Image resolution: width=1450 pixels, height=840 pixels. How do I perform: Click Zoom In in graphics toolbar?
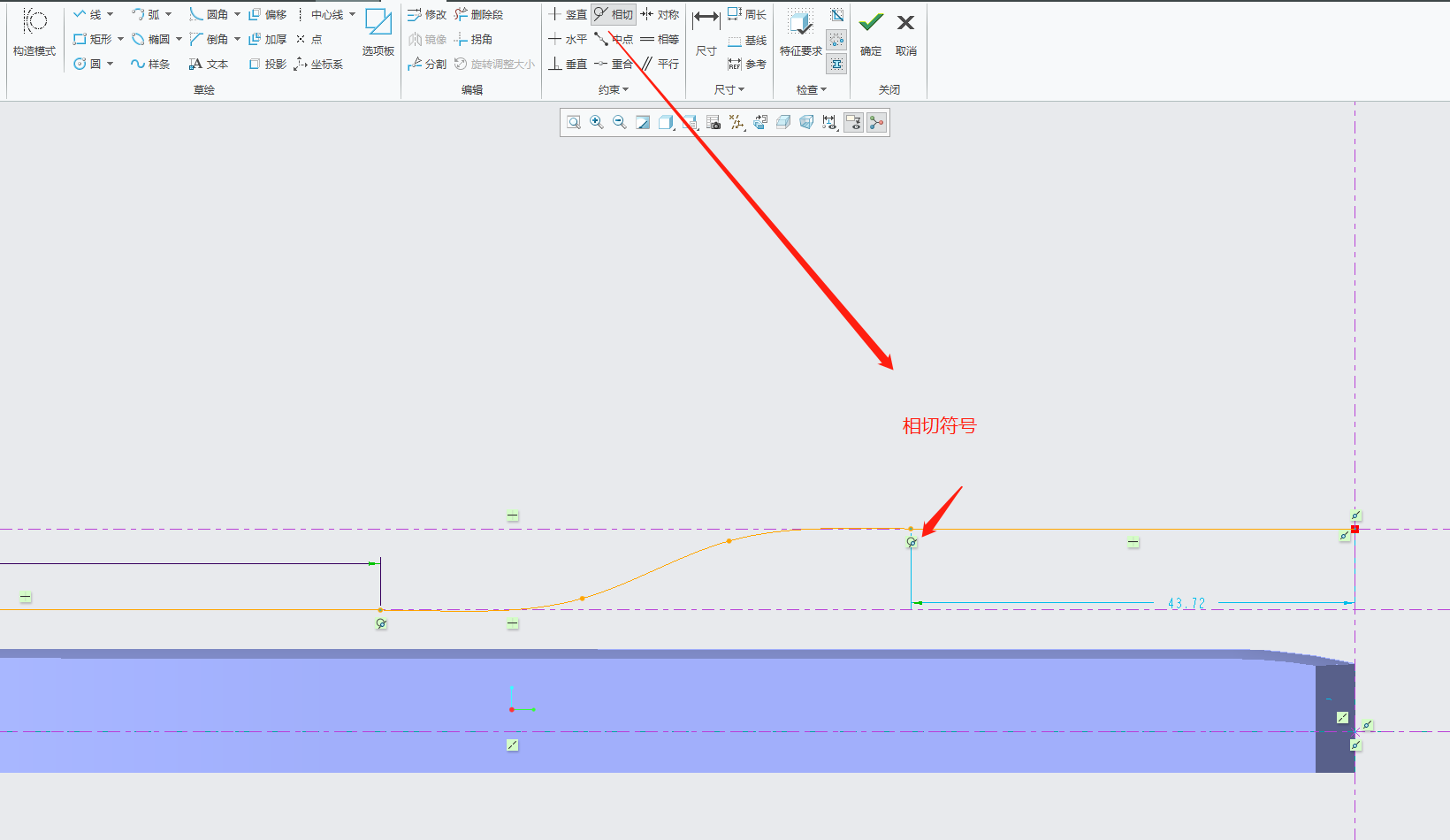[597, 122]
